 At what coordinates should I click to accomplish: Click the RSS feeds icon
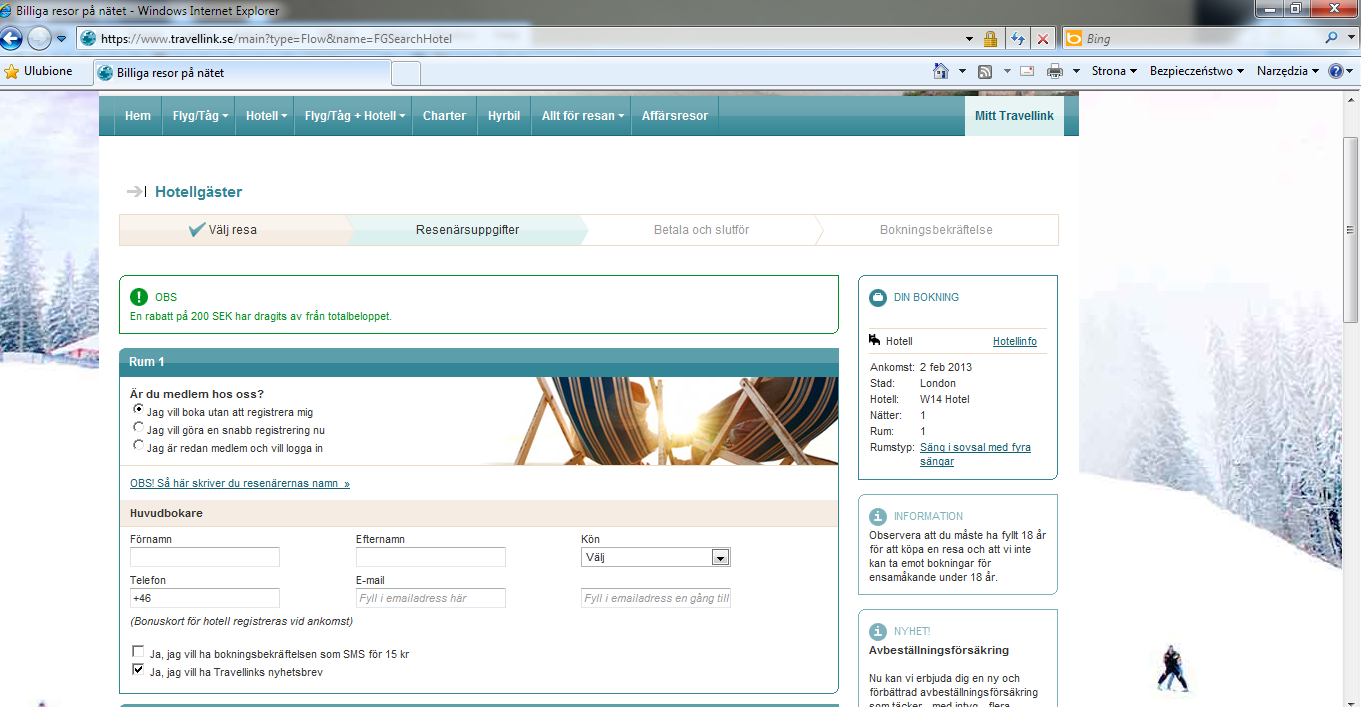(x=985, y=72)
